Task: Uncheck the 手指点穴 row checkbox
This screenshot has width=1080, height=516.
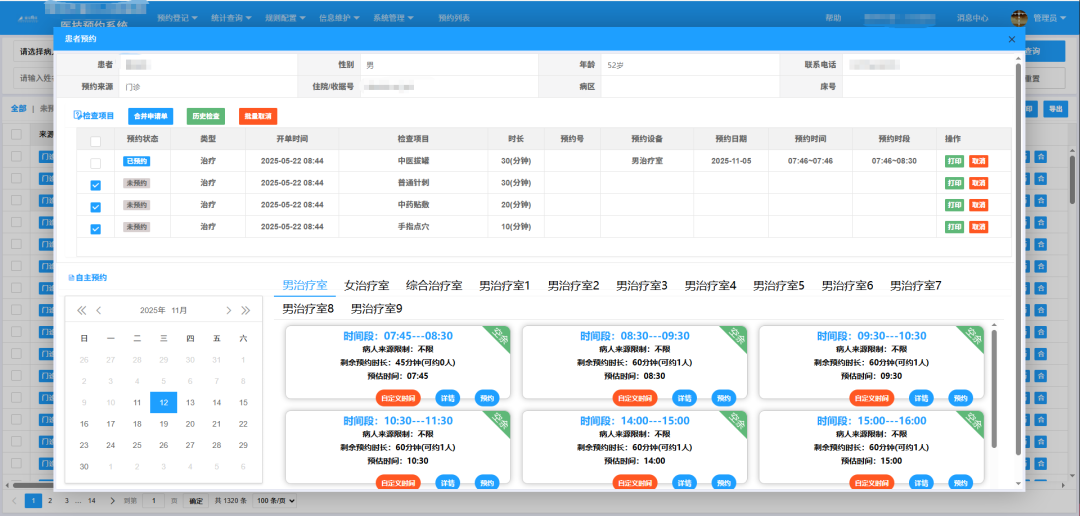Action: 96,229
